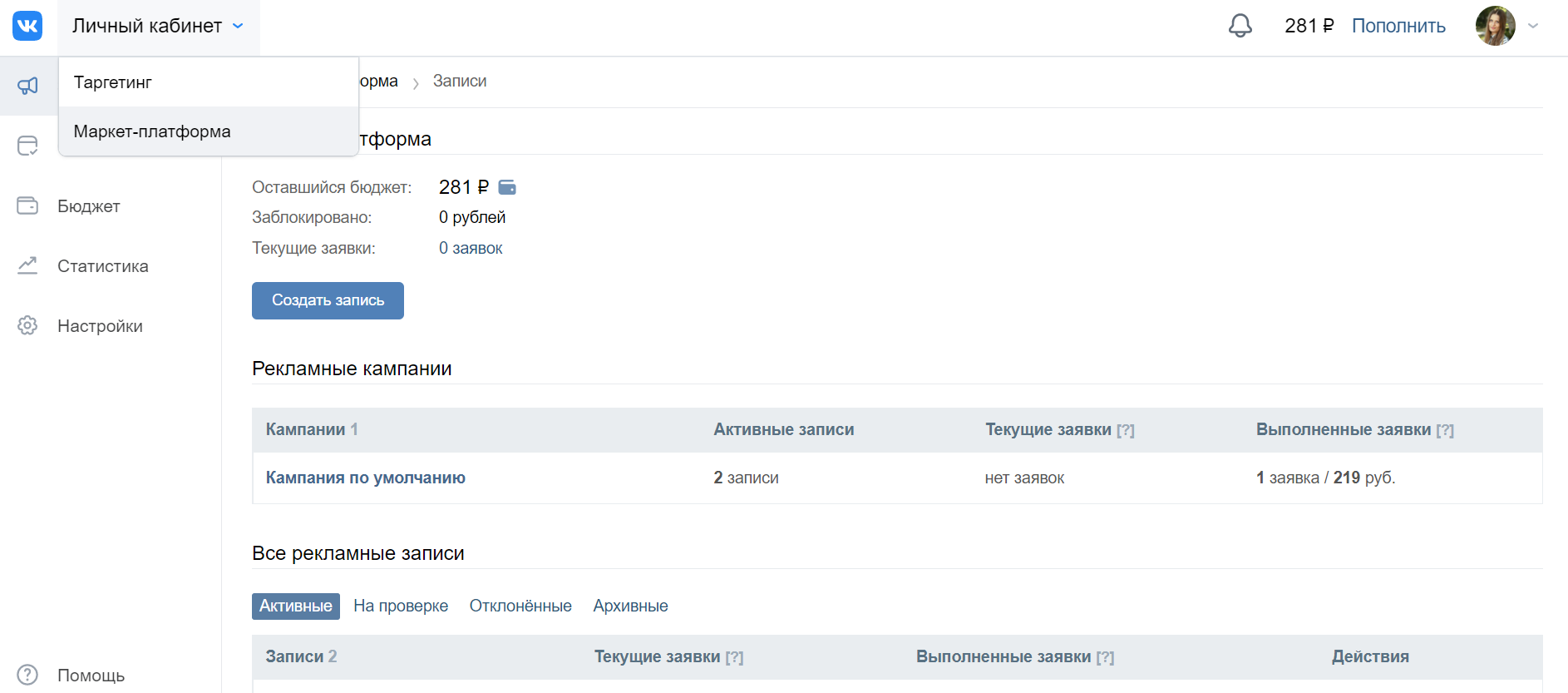
Task: Click the wallet icon next to remaining budget
Action: [x=507, y=188]
